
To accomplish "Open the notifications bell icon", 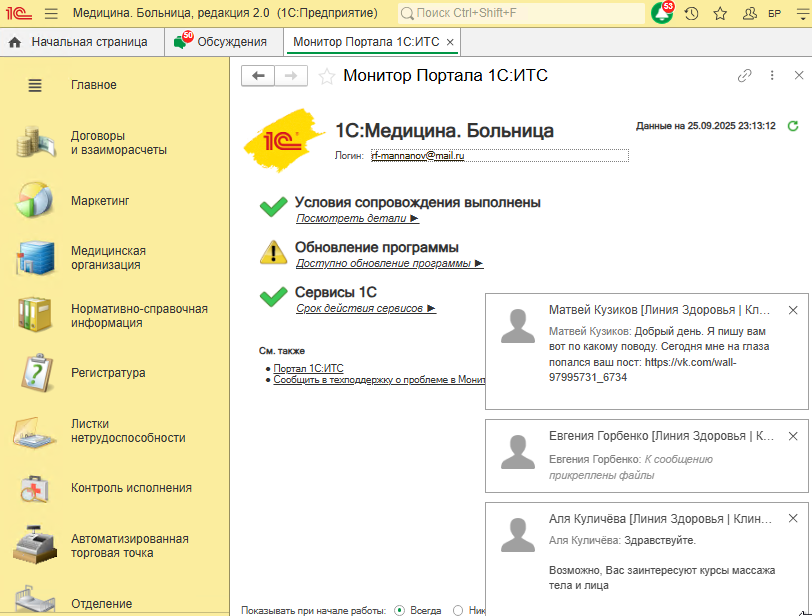I will pos(662,13).
